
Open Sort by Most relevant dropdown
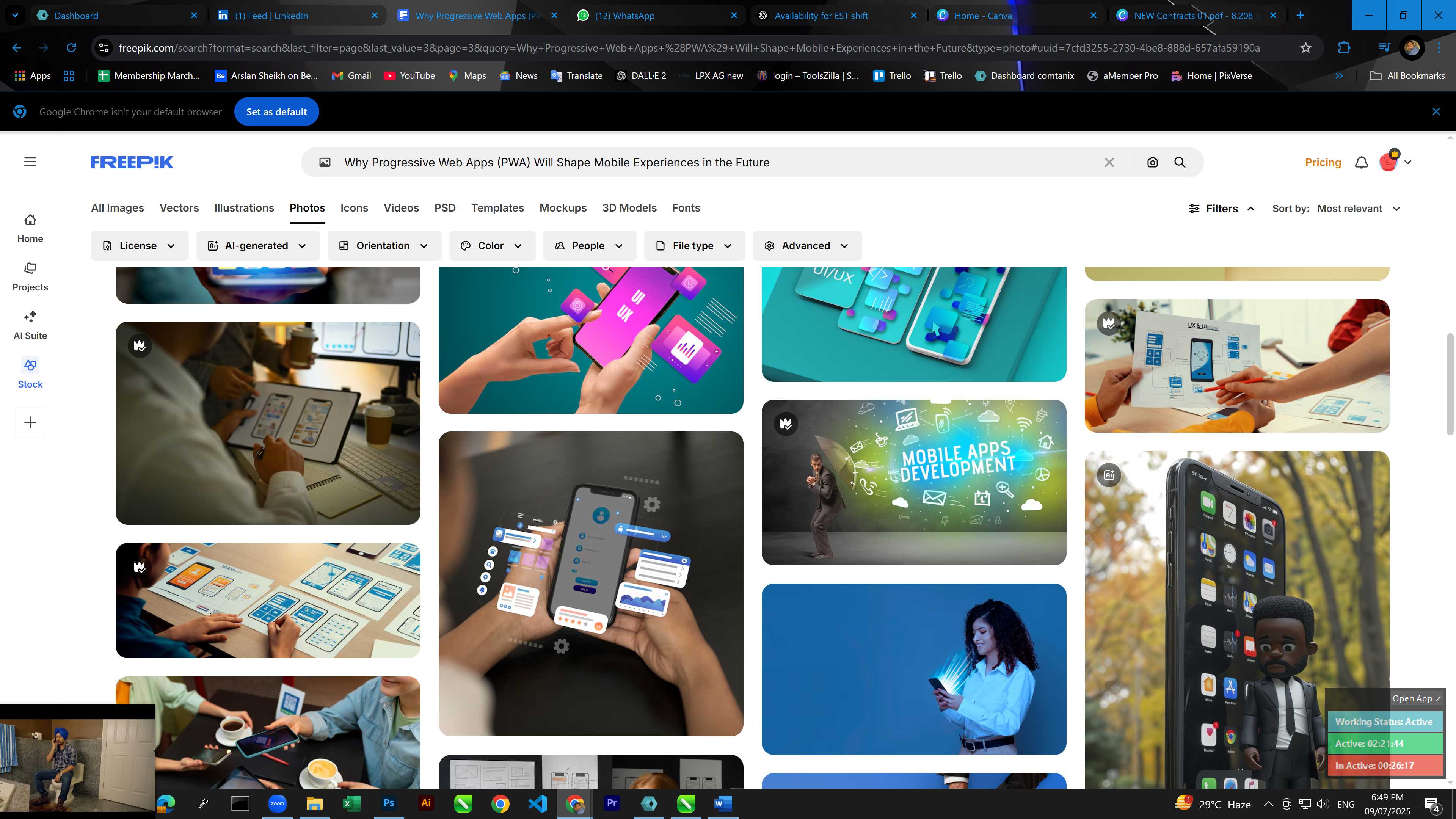click(x=1359, y=209)
